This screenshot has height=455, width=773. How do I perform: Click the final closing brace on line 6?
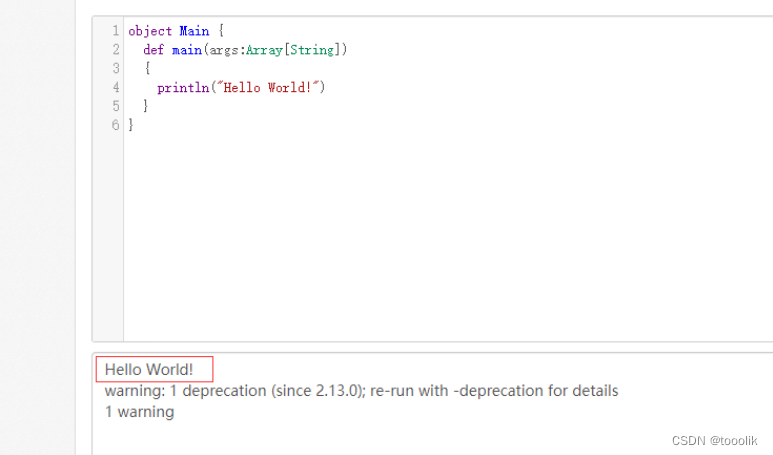click(x=131, y=125)
